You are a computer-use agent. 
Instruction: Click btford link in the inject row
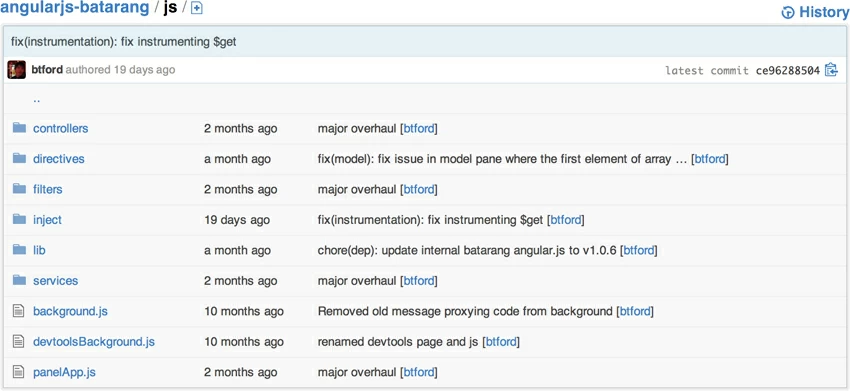(x=566, y=220)
